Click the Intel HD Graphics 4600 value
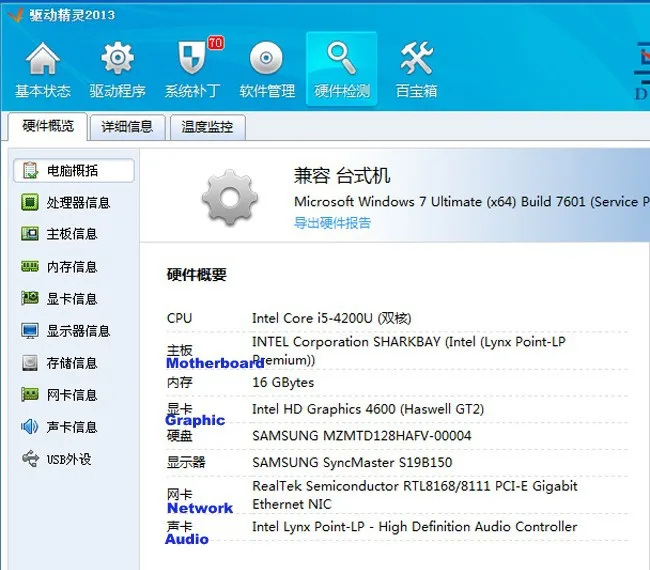Viewport: 650px width, 570px height. (x=368, y=409)
